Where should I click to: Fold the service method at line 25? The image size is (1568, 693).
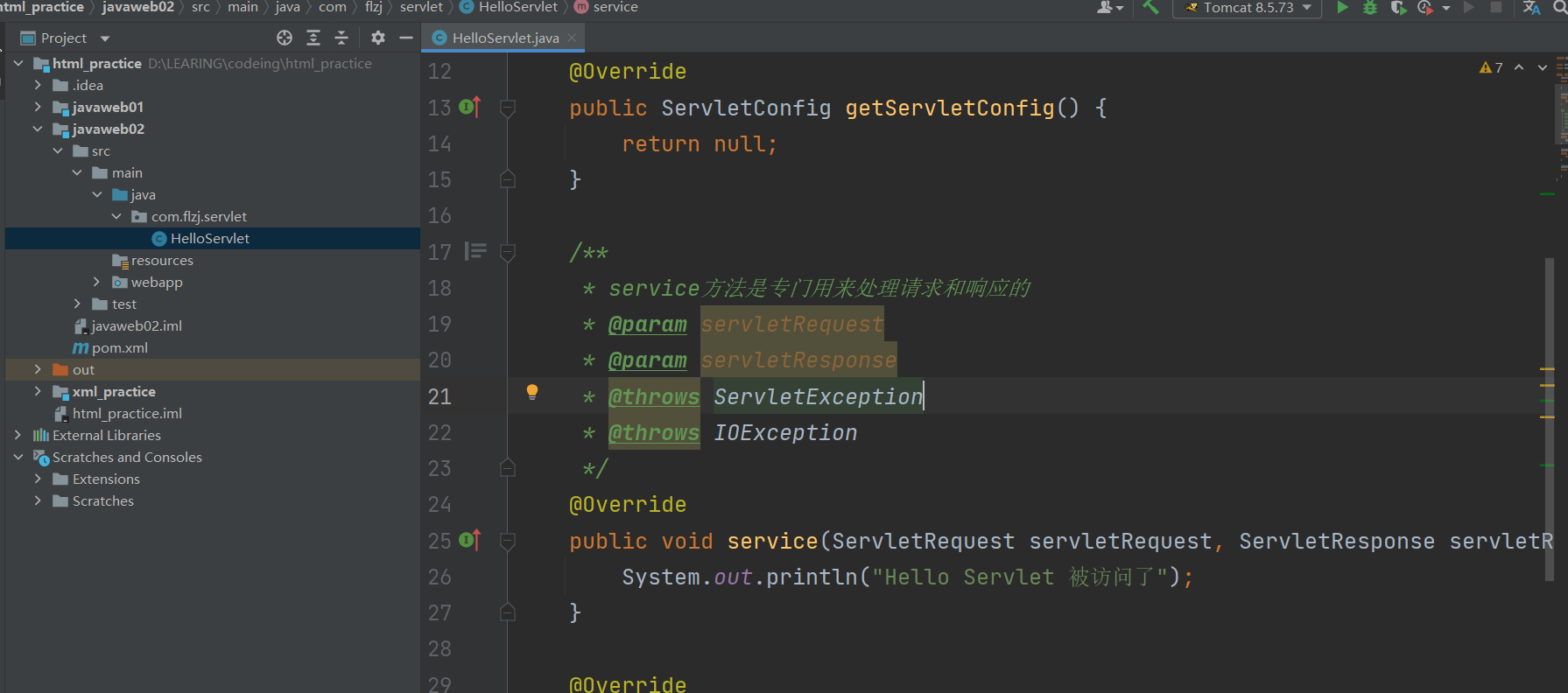pos(507,541)
